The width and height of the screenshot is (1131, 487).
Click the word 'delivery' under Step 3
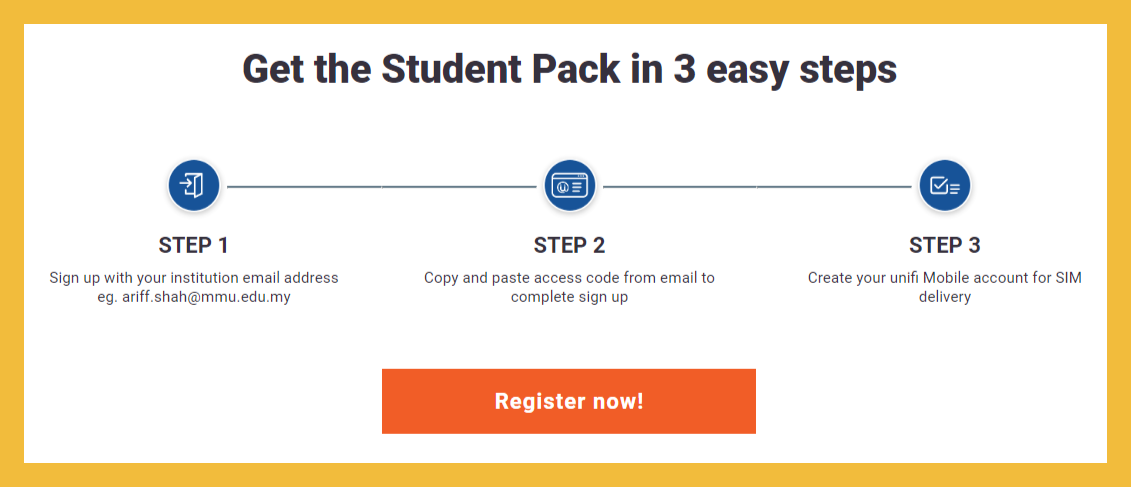[x=944, y=297]
